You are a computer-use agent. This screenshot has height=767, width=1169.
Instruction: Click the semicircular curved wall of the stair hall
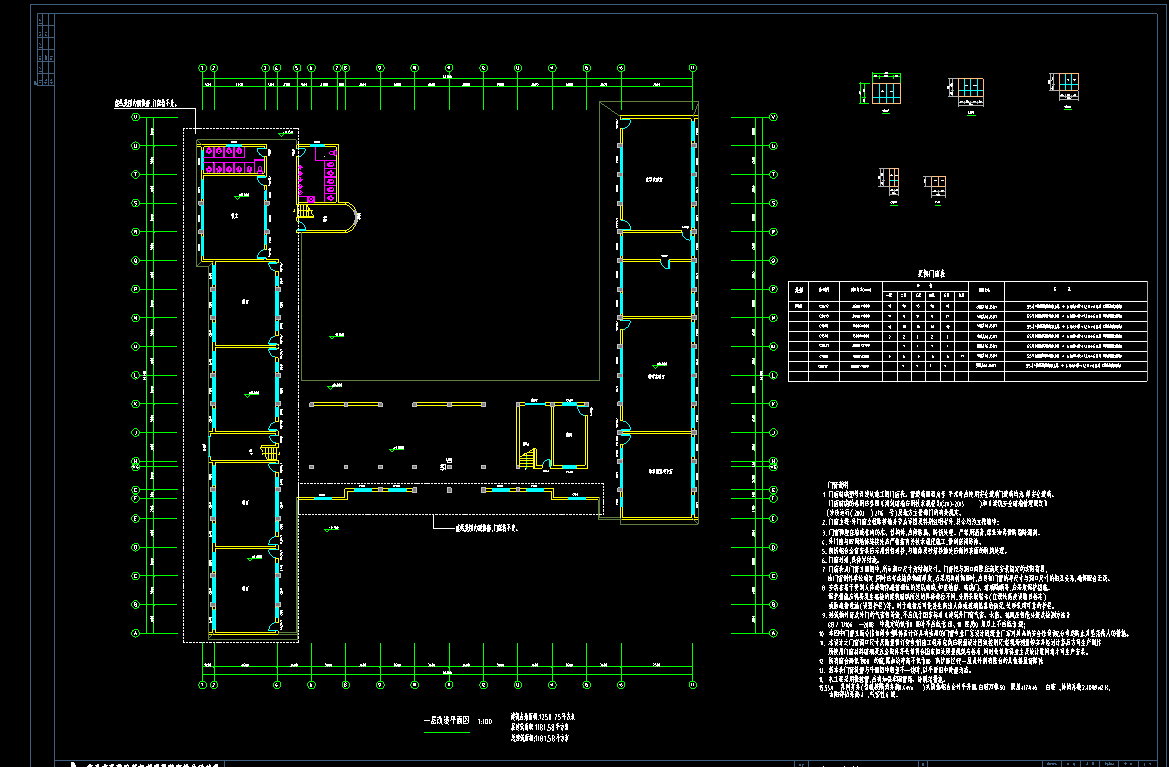tap(352, 217)
